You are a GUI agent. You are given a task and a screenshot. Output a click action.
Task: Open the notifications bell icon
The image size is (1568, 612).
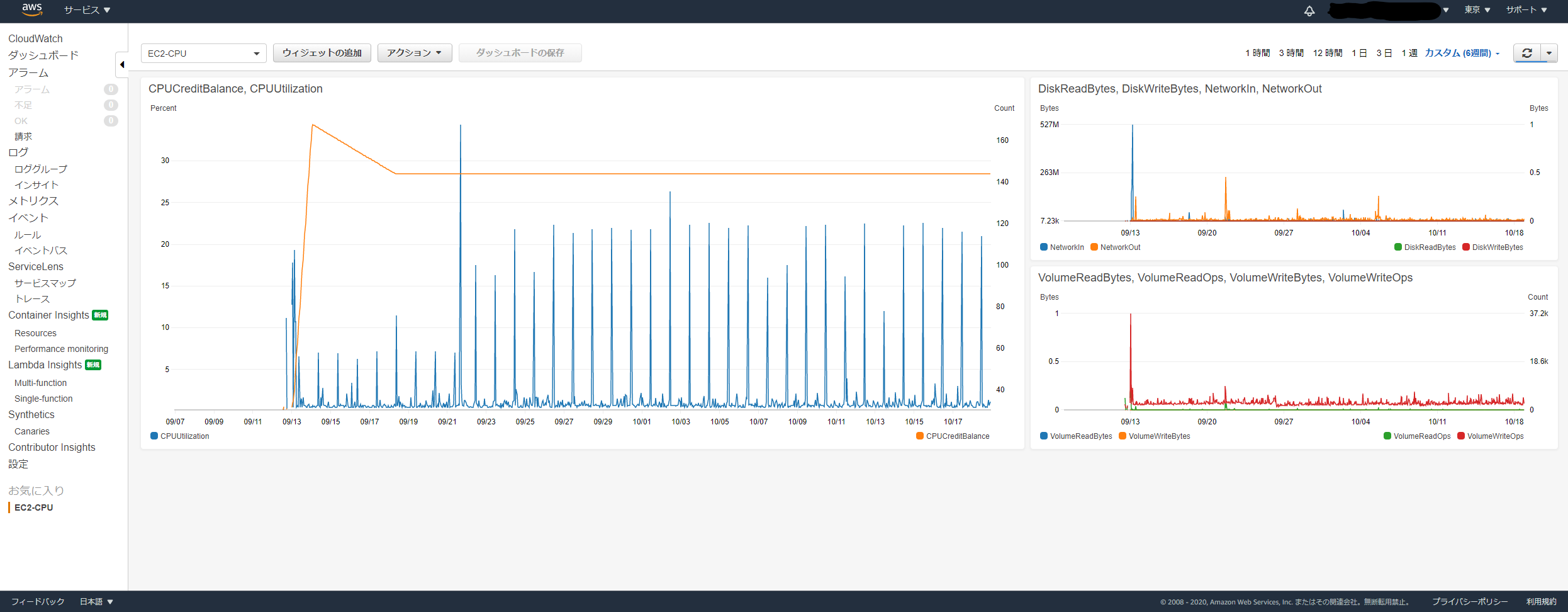tap(1309, 11)
